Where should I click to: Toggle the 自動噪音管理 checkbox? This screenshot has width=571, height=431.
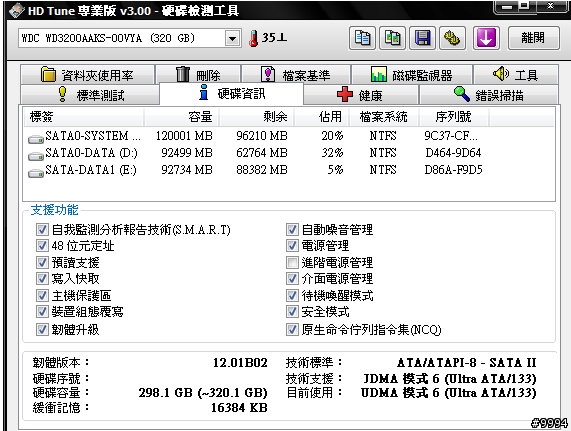tap(292, 230)
